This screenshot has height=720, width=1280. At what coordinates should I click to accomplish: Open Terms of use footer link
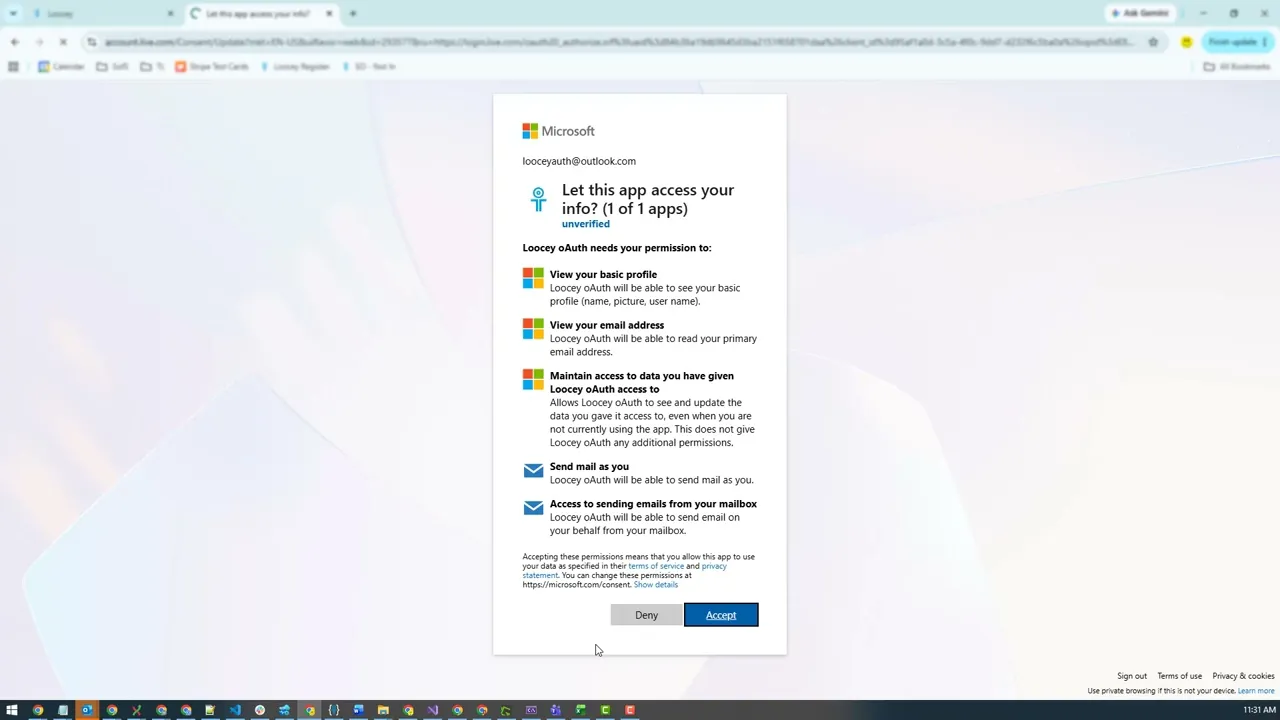(x=1180, y=676)
